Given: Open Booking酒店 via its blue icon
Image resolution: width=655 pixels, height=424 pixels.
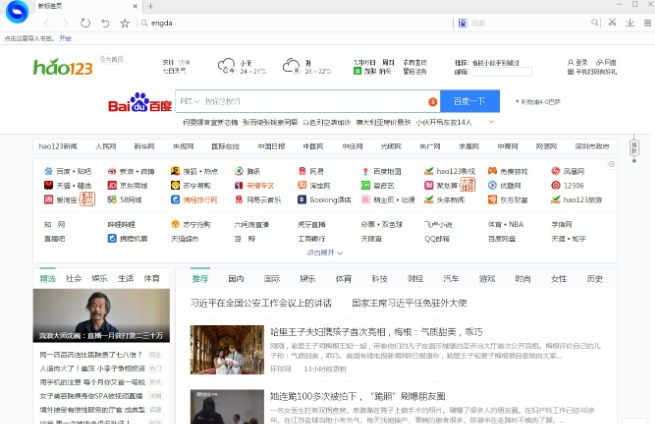Looking at the screenshot, I should tap(302, 200).
